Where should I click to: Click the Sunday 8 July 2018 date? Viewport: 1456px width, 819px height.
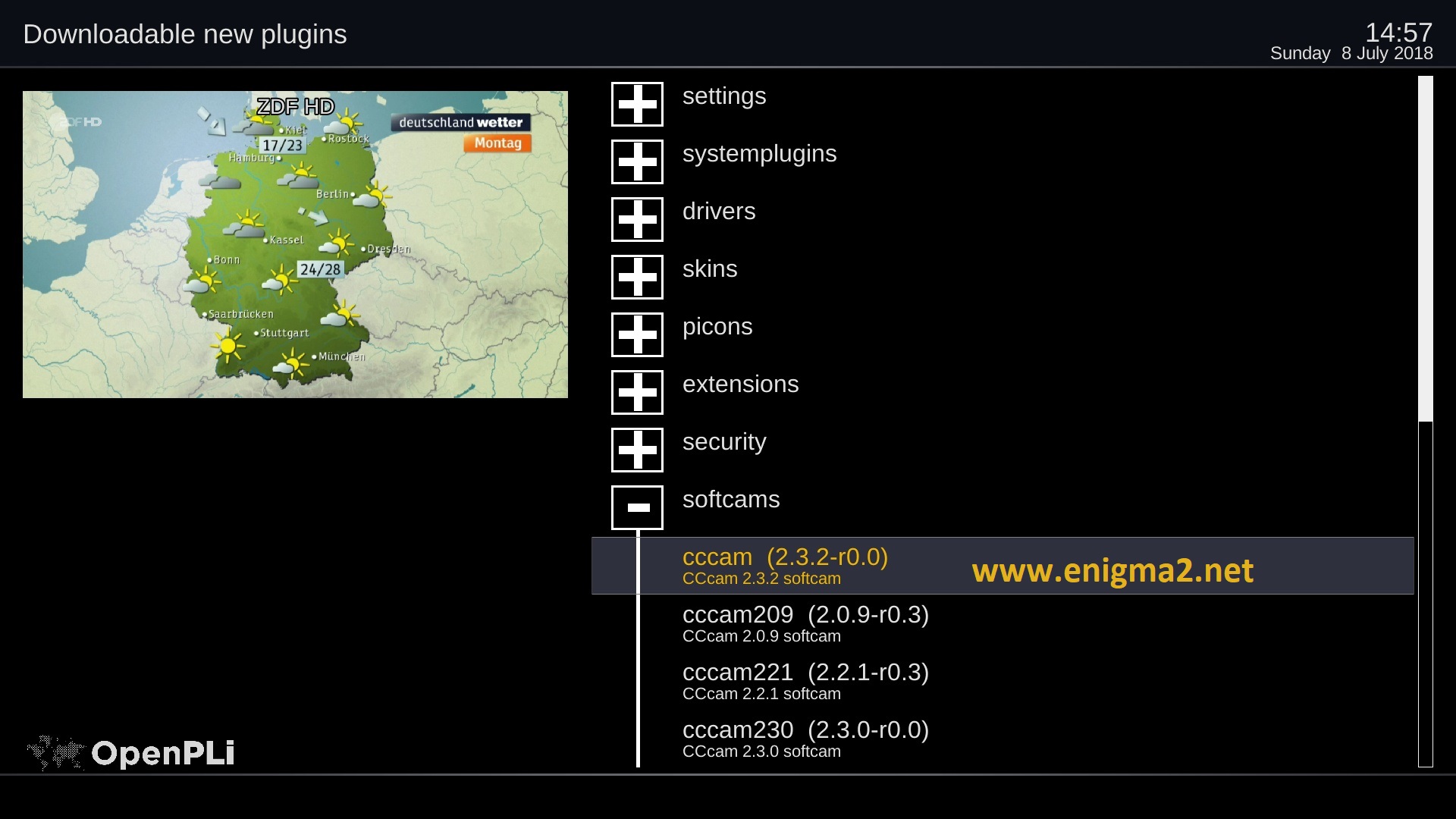click(x=1351, y=54)
